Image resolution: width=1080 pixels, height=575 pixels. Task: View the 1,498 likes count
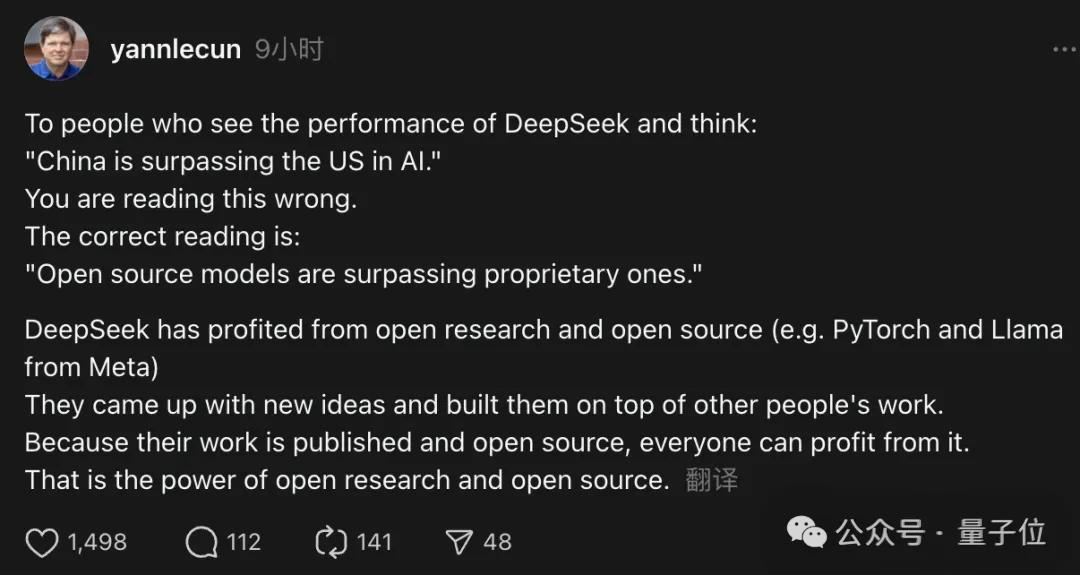[97, 542]
